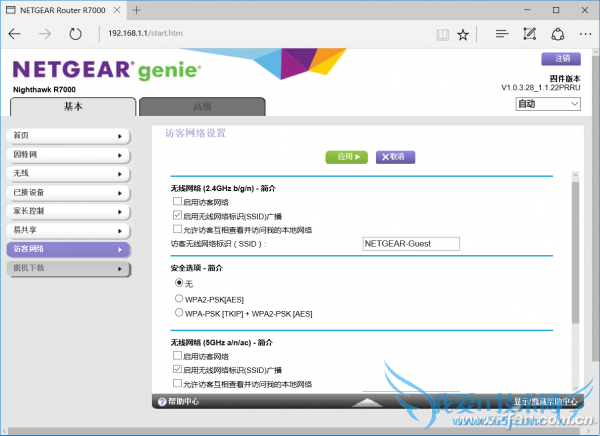The width and height of the screenshot is (600, 436).
Task: Expand help panel with up triangle
Action: pyautogui.click(x=367, y=402)
